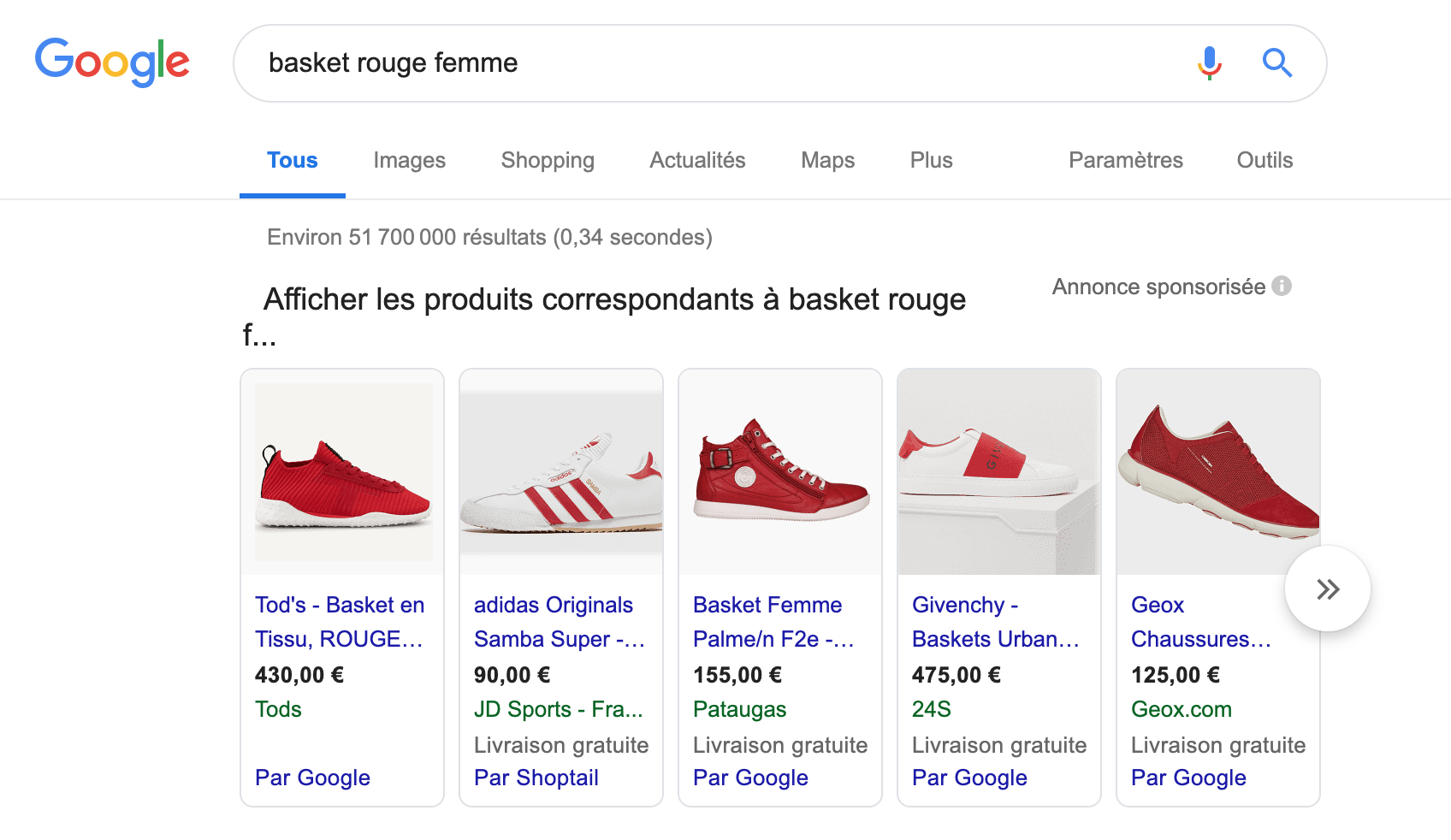1451x840 pixels.
Task: Open the Actualités tab
Action: coord(697,160)
